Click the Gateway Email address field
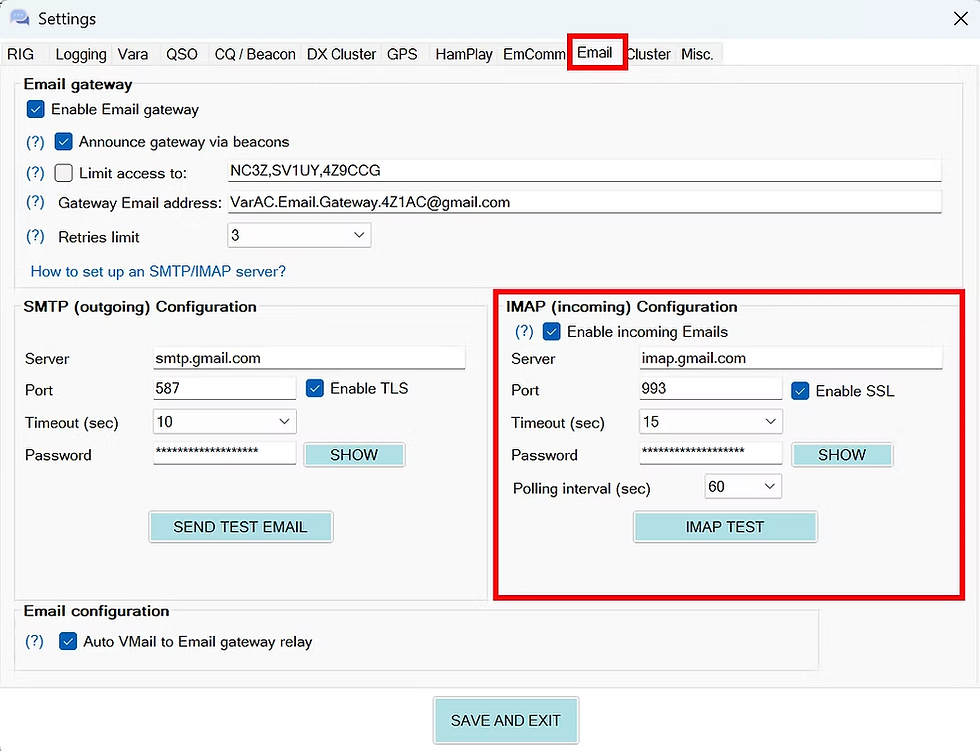980x751 pixels. tap(584, 202)
